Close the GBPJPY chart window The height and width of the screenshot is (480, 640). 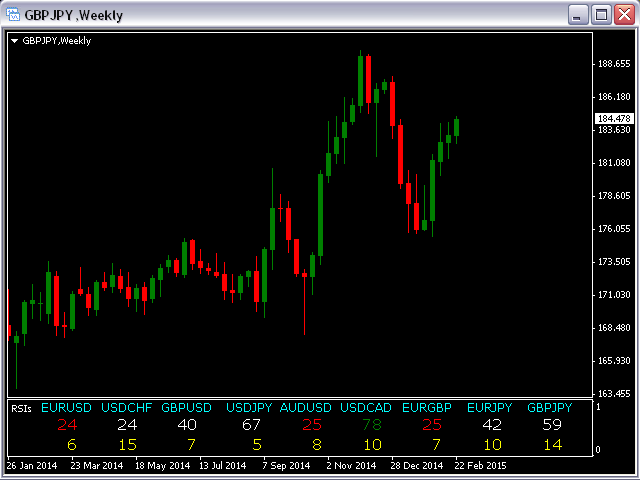[x=624, y=15]
